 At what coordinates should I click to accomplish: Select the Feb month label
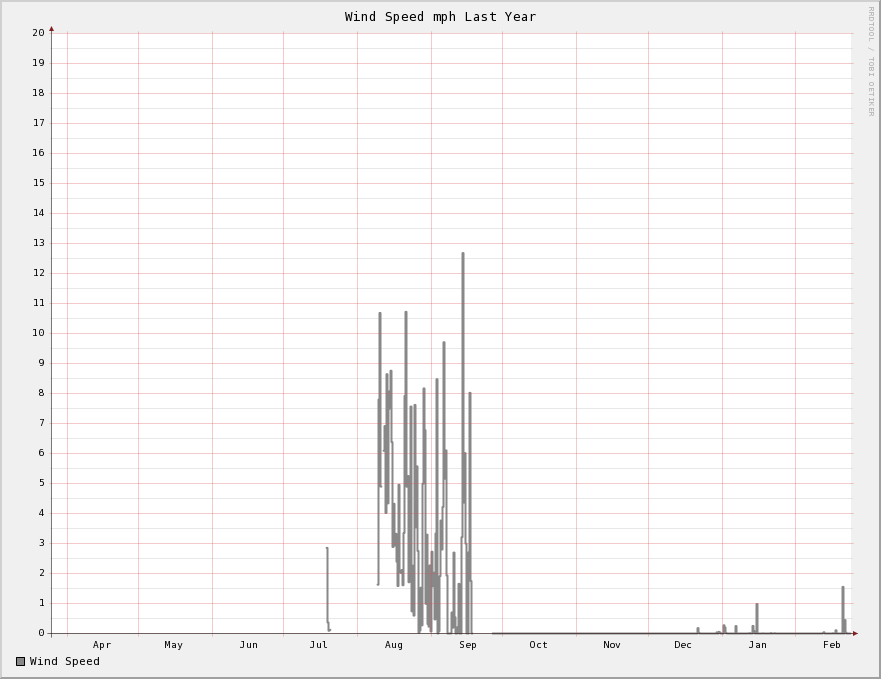point(832,645)
